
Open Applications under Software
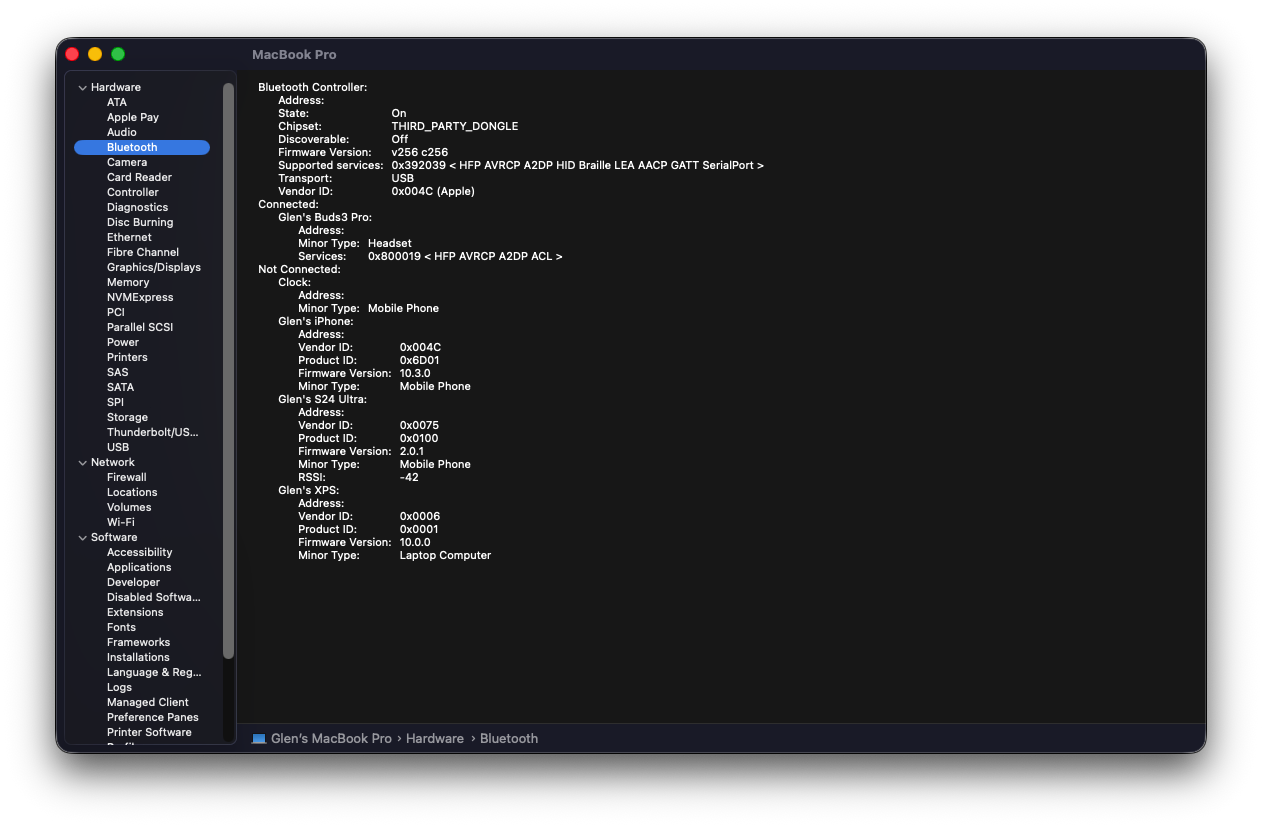(x=139, y=567)
